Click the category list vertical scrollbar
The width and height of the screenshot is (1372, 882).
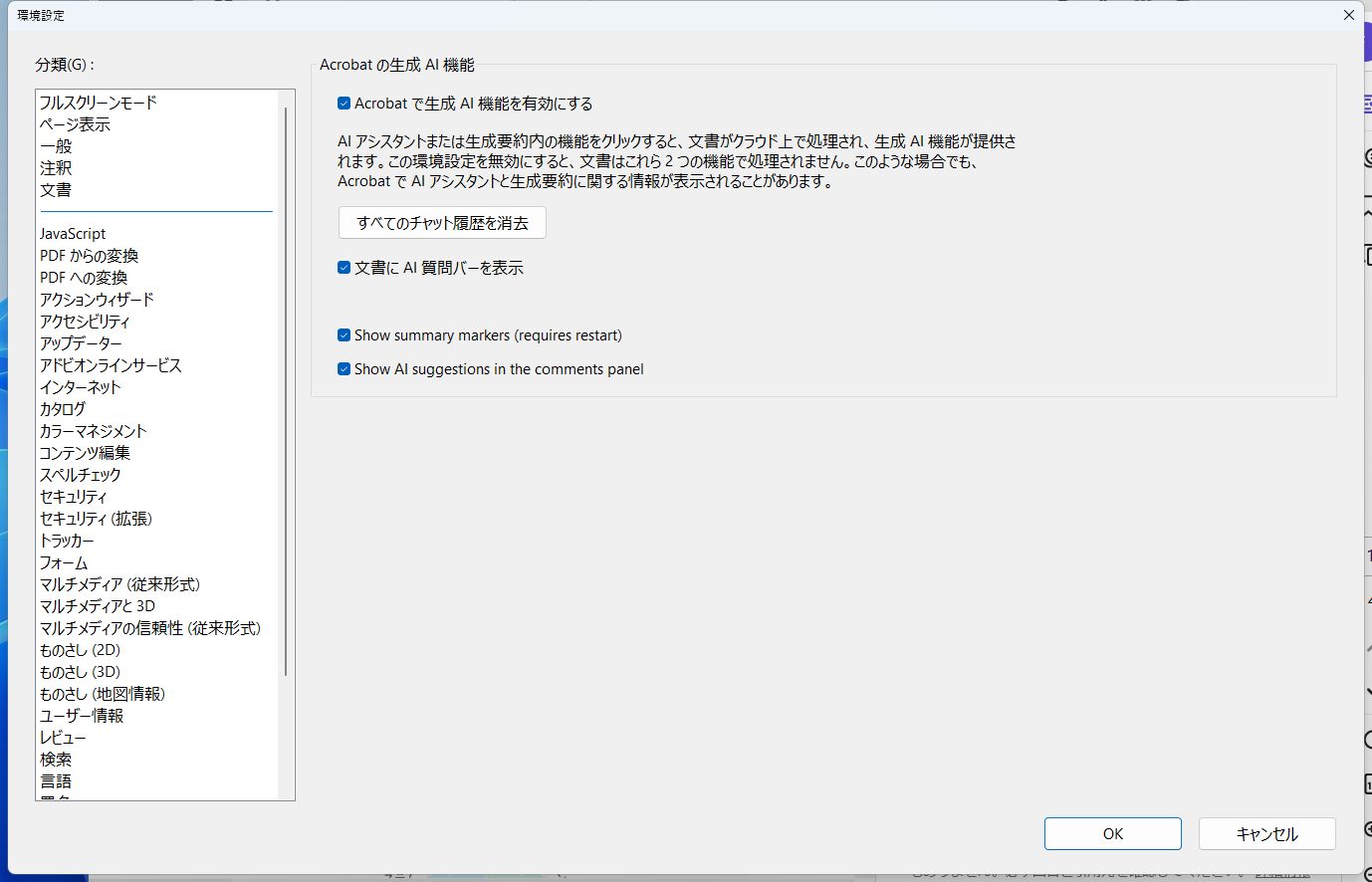287,392
